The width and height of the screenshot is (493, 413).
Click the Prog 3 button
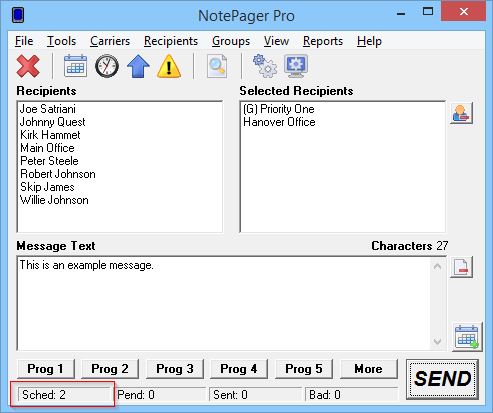click(x=175, y=369)
